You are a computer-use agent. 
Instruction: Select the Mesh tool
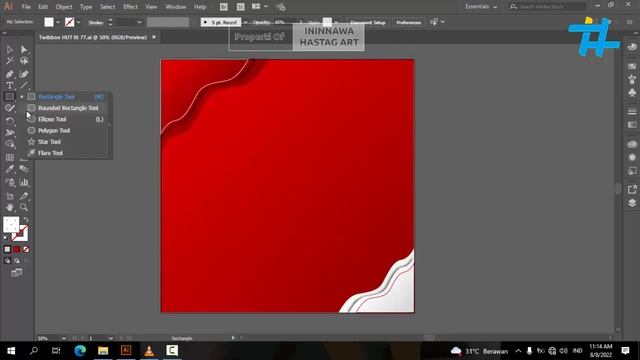coord(9,158)
